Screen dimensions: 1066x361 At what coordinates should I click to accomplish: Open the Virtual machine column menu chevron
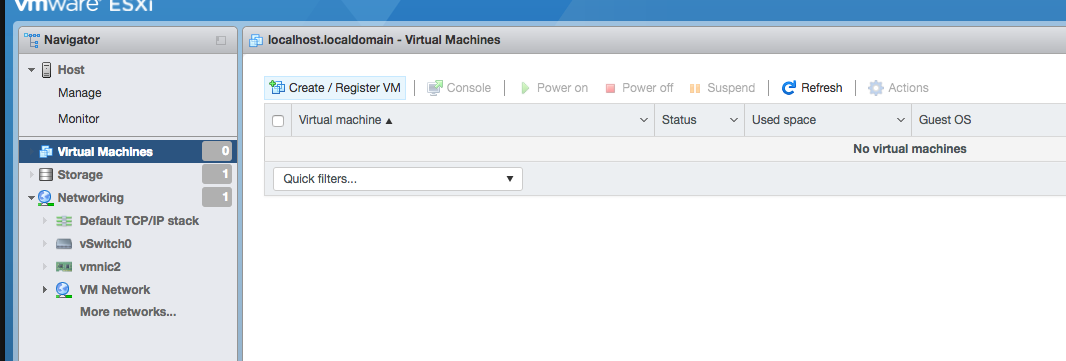click(644, 120)
